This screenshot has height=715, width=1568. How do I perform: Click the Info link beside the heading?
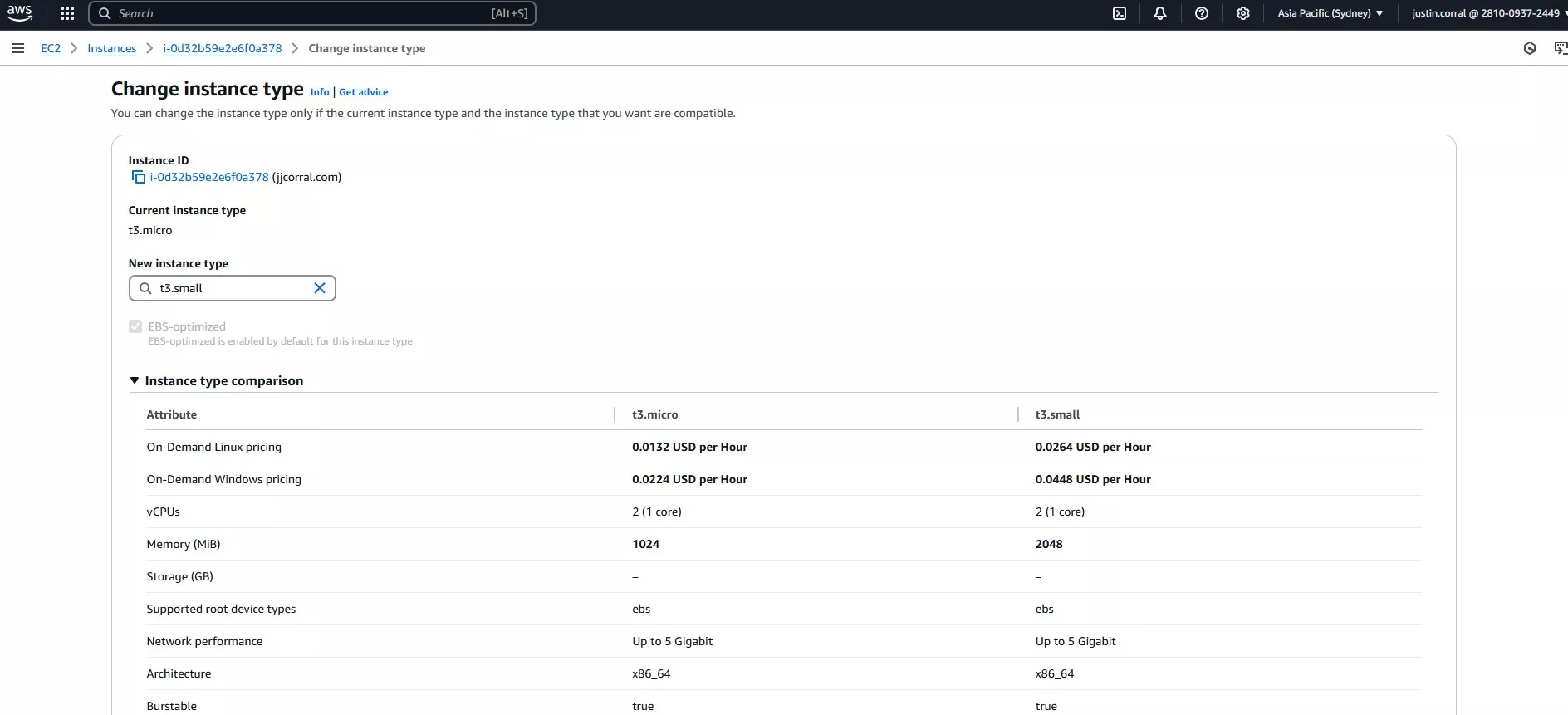320,92
